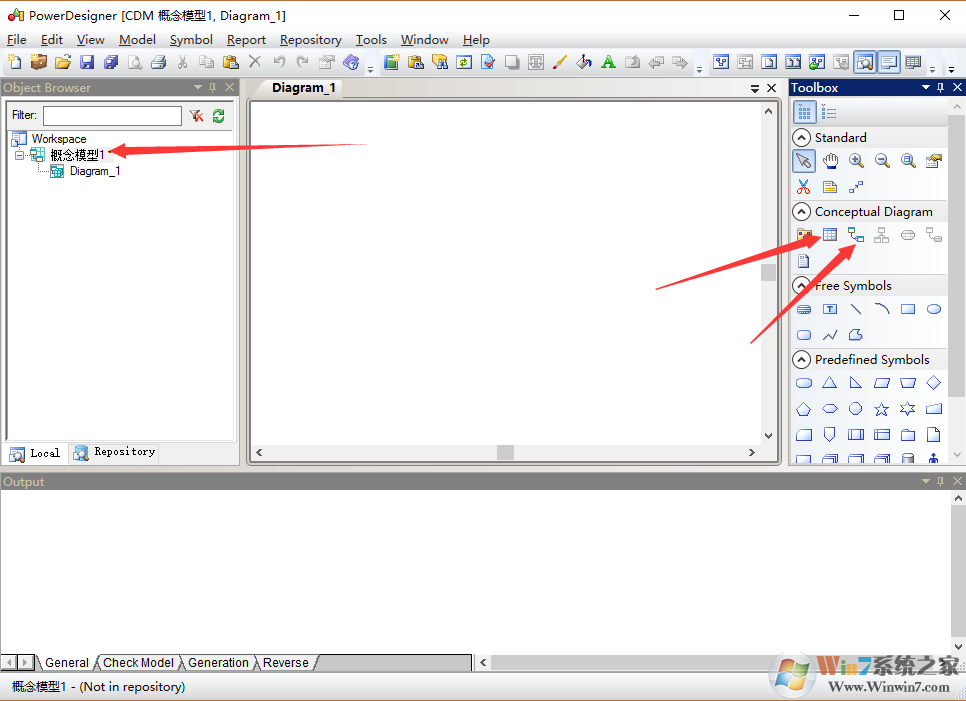Select the triangle predefined symbol
966x701 pixels.
click(x=830, y=383)
